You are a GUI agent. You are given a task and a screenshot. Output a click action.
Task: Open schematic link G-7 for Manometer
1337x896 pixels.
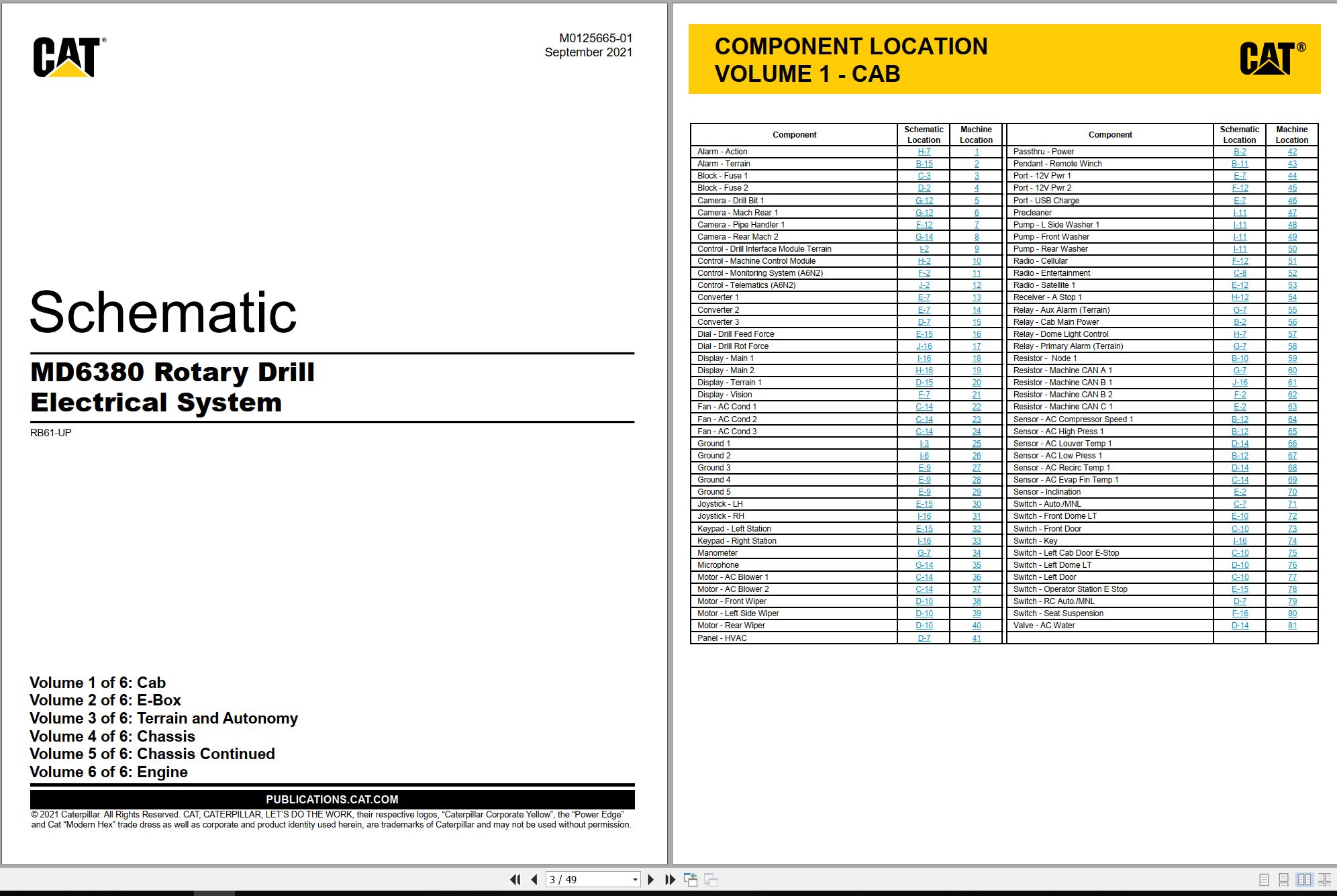coord(924,553)
